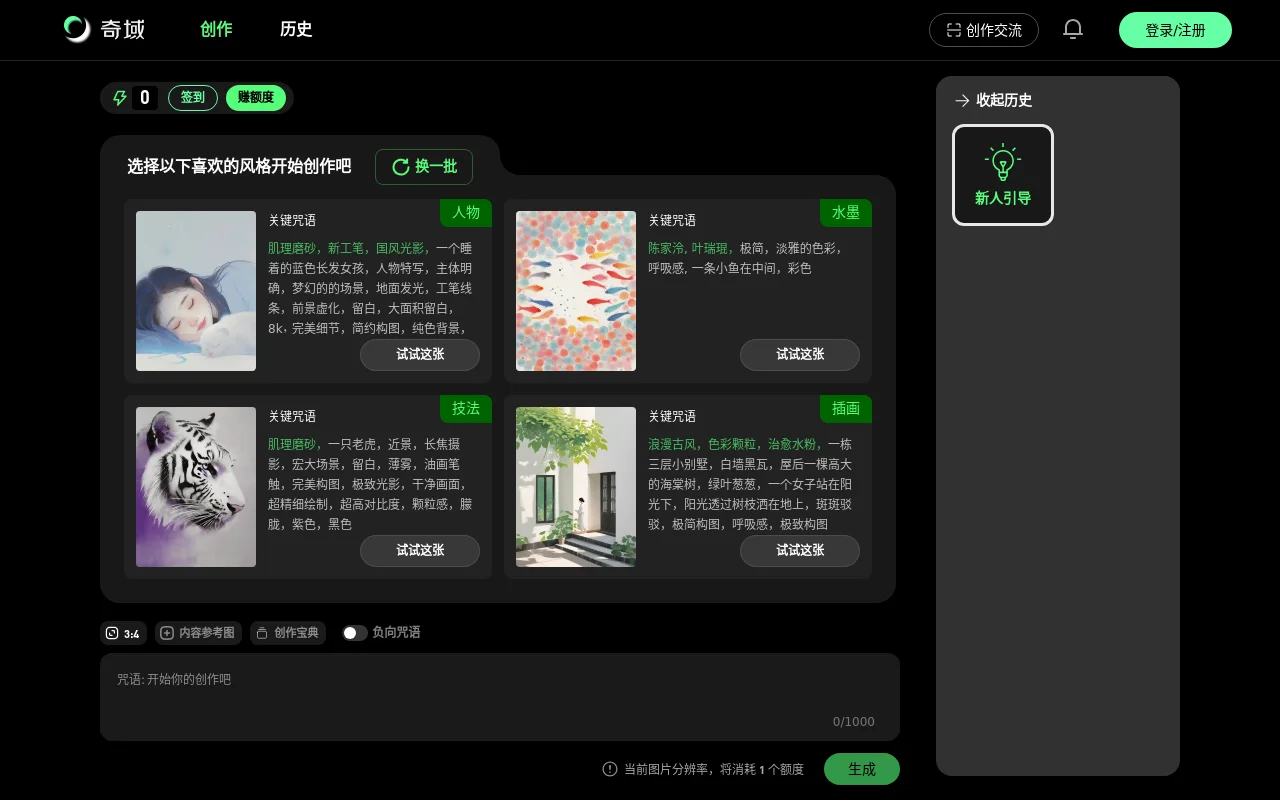Click the 创作交流 scan icon button
This screenshot has height=800, width=1280.
953,30
